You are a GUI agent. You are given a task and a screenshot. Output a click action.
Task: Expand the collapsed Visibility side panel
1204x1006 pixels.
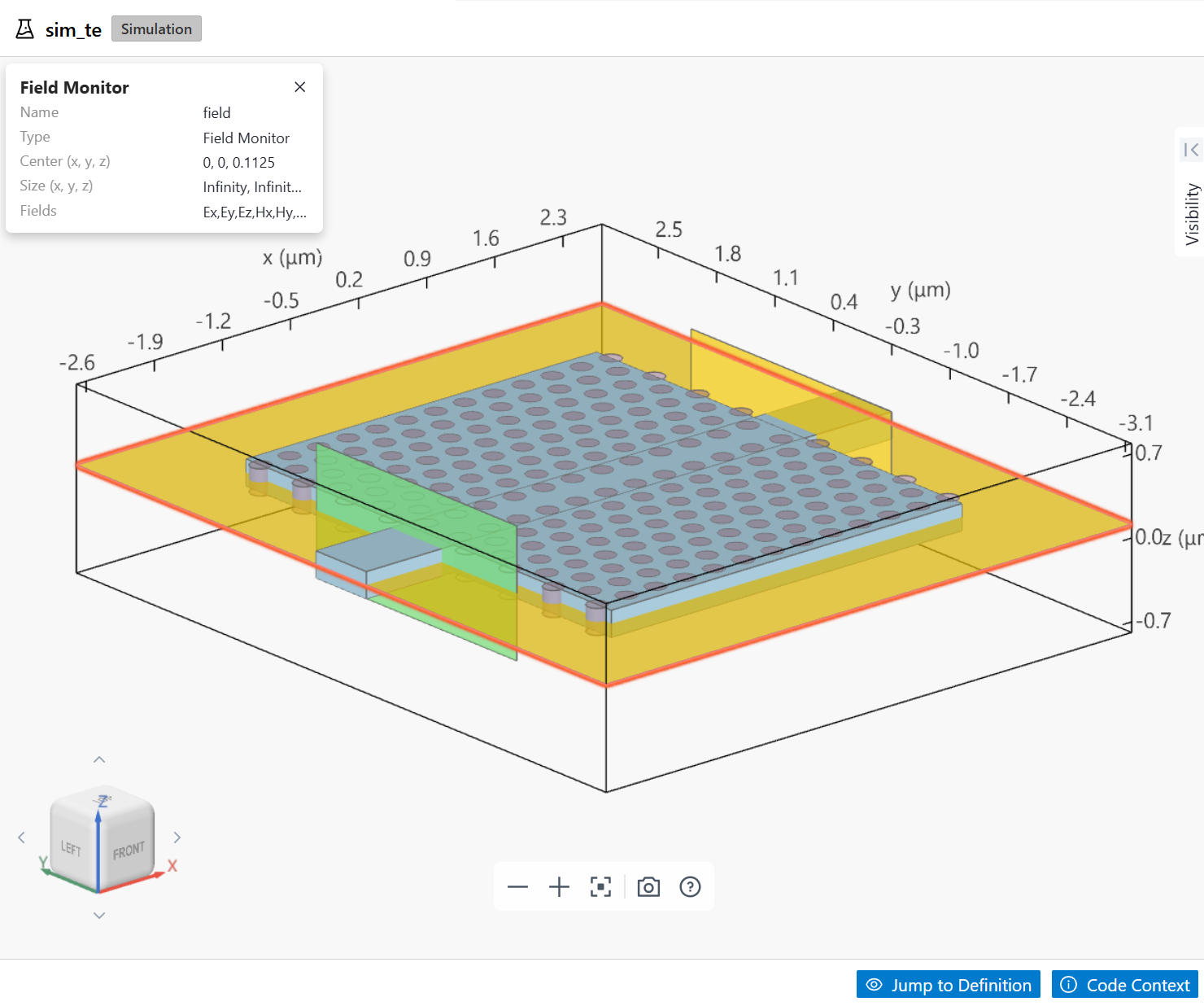pos(1191,150)
